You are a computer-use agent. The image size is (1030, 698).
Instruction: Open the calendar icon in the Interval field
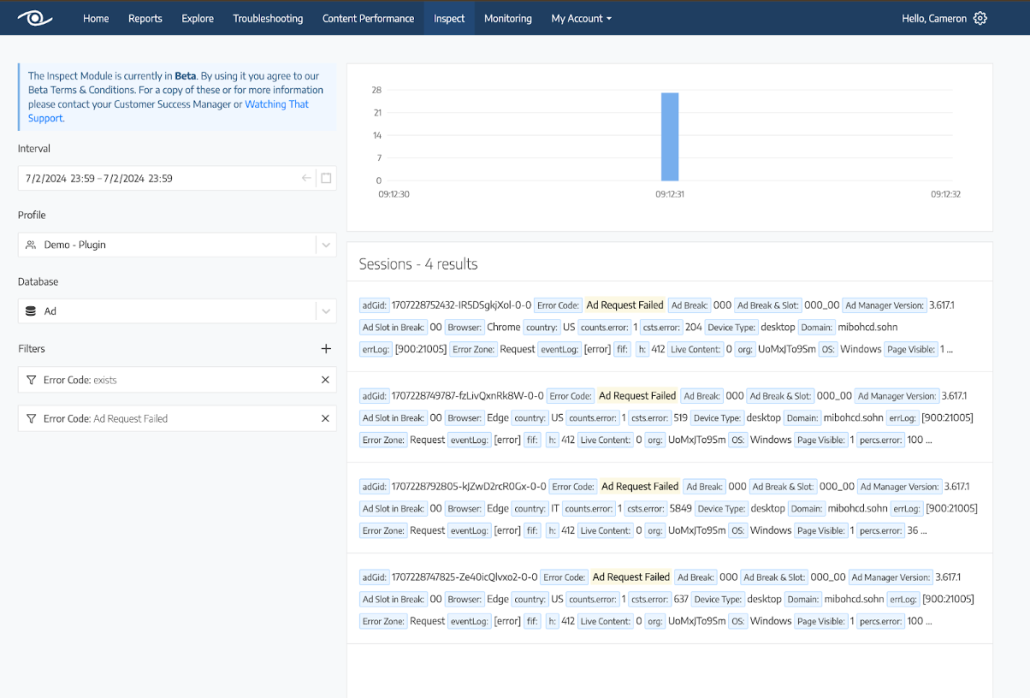(326, 178)
